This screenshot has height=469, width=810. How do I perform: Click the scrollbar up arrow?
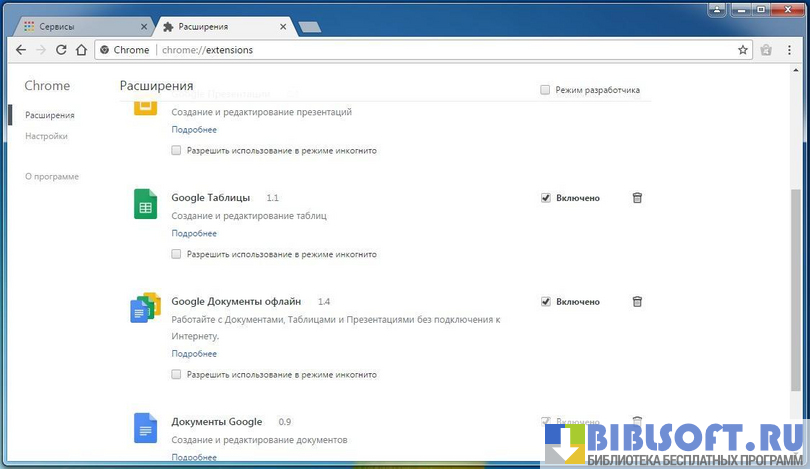click(796, 70)
